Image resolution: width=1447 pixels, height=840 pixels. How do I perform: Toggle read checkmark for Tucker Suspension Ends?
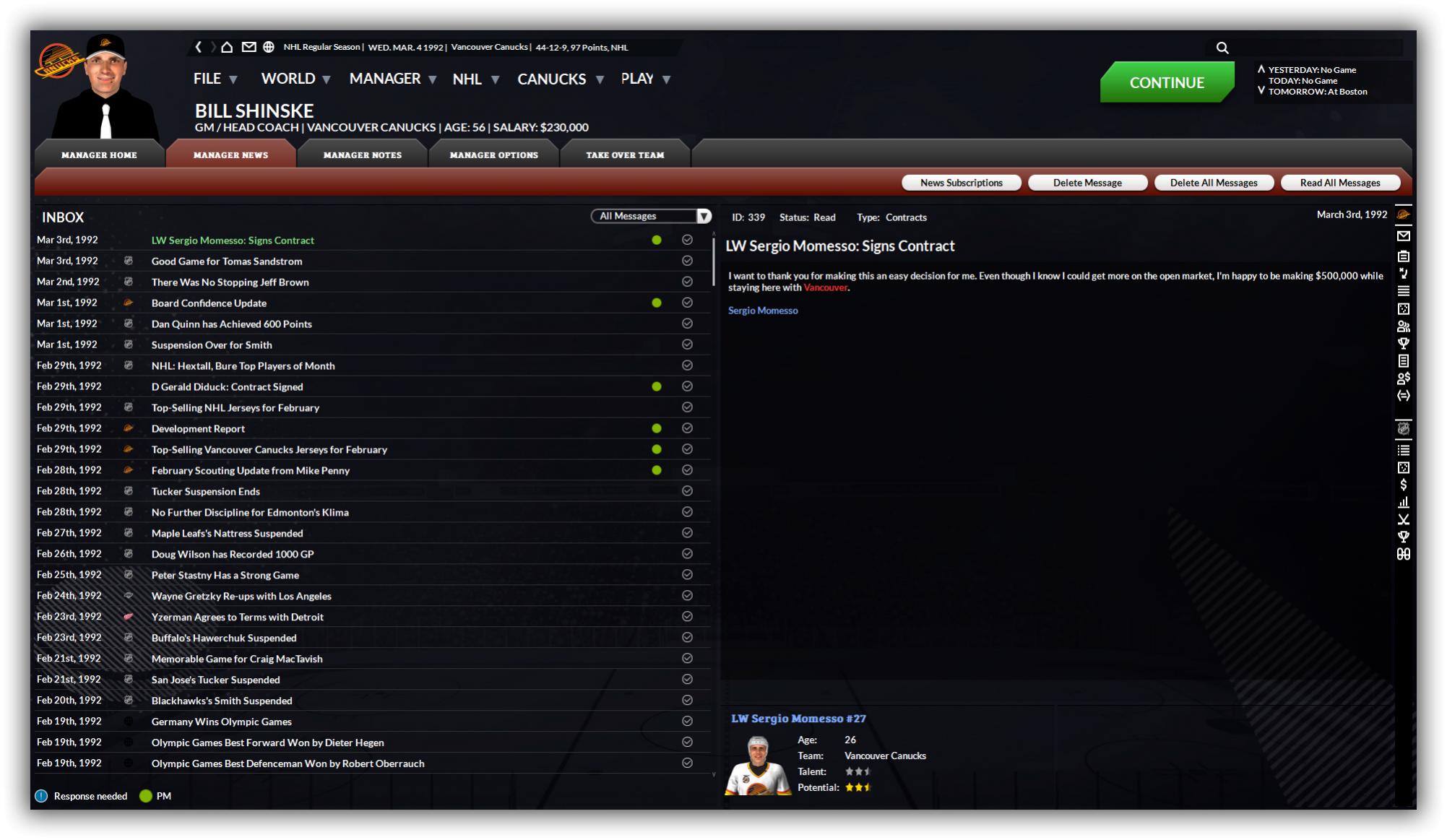(x=687, y=491)
